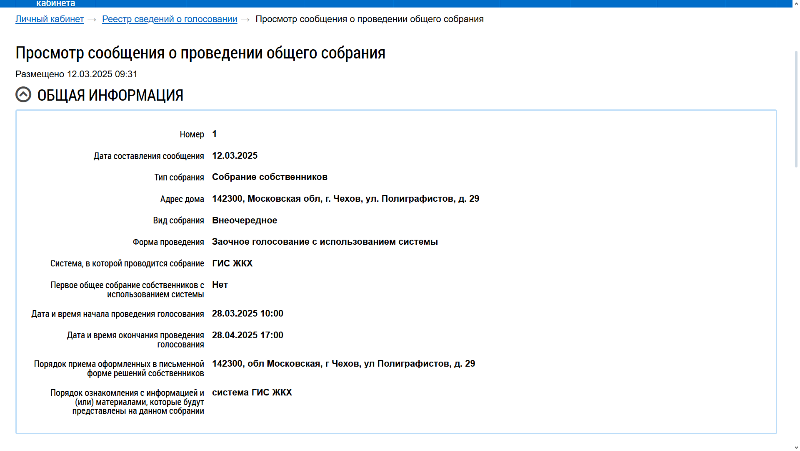Image resolution: width=800 pixels, height=451 pixels.
Task: Select the date value 12.03.2025
Action: 235,156
